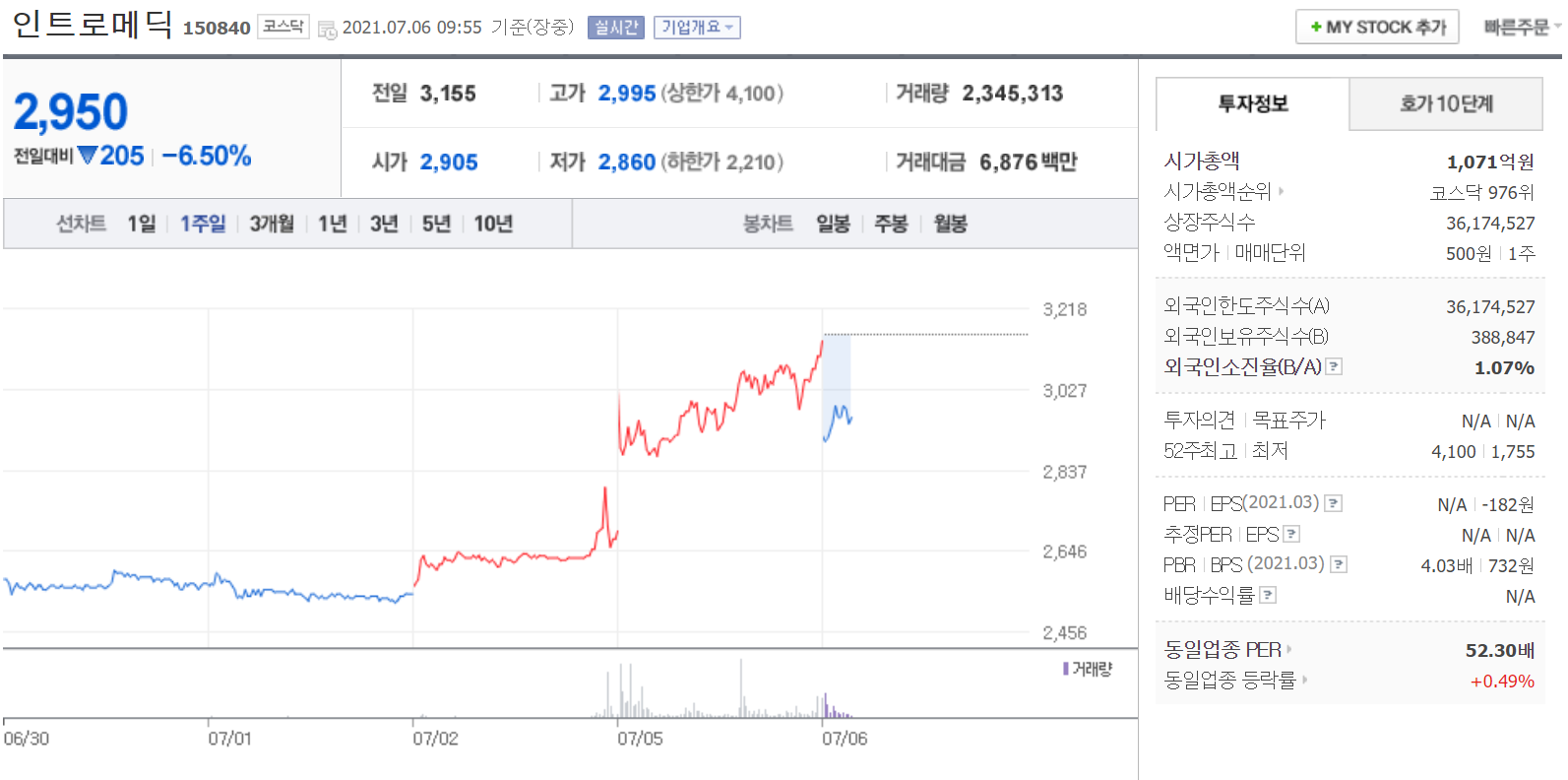The height and width of the screenshot is (780, 1568).
Task: Open the 시가총액순위 link
Action: (x=1218, y=192)
